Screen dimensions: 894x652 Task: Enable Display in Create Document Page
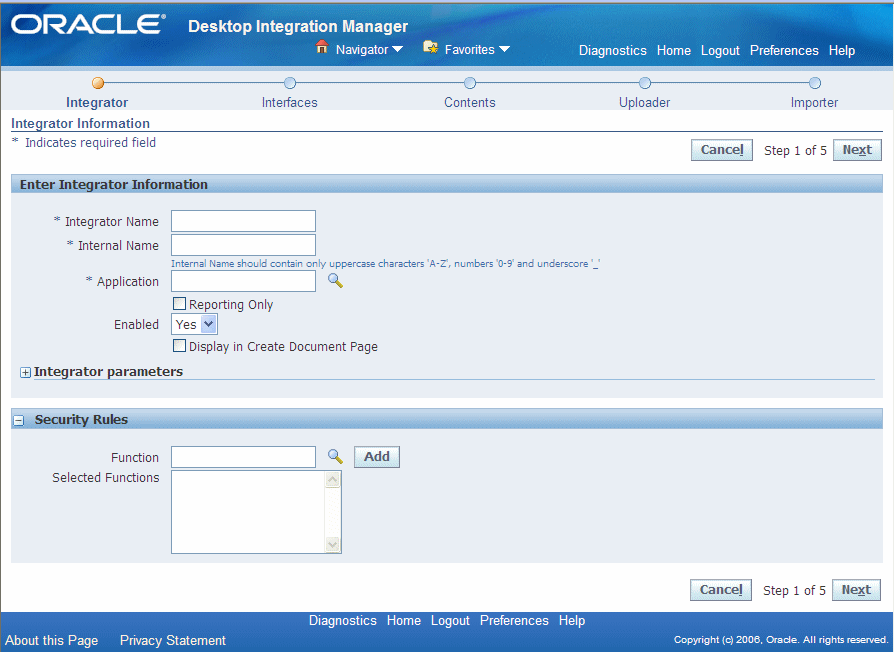(x=180, y=346)
